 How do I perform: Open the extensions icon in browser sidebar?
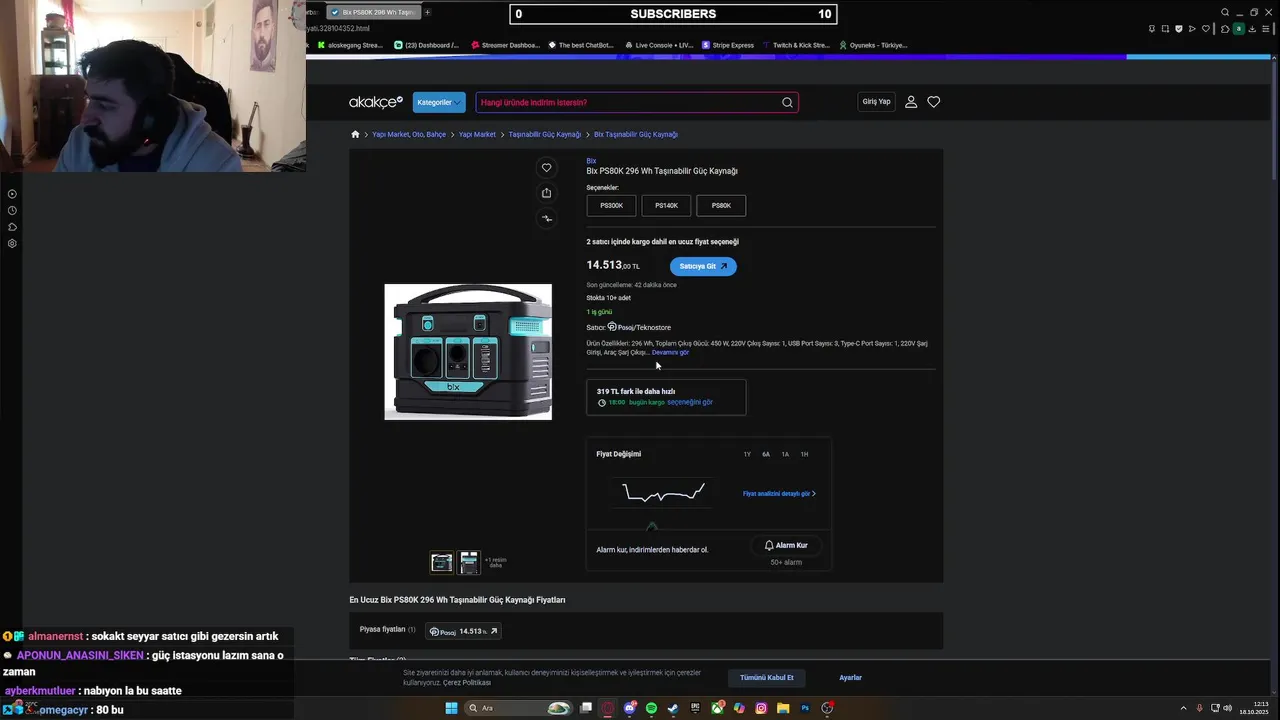click(x=12, y=227)
